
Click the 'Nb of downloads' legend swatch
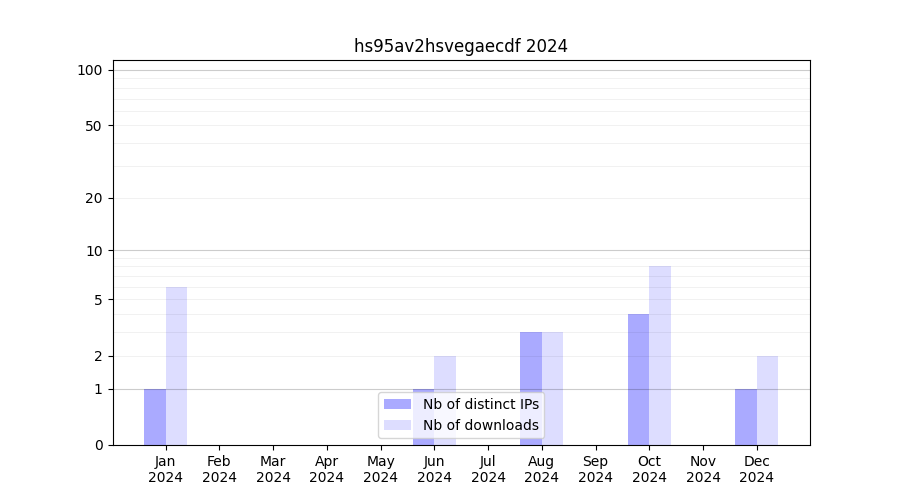click(397, 425)
